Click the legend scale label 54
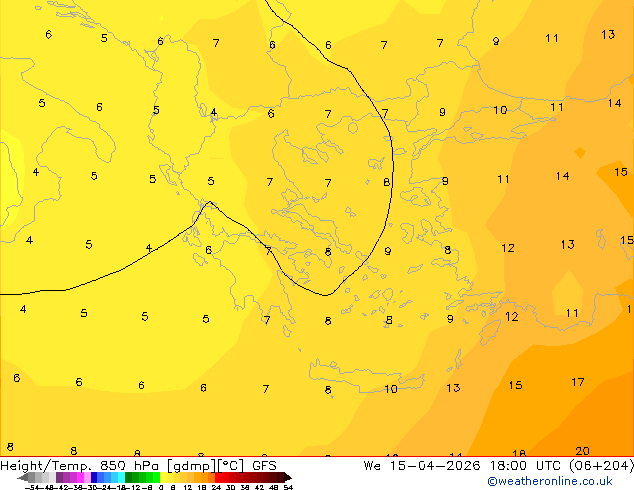This screenshot has height=490, width=634. coord(288,487)
